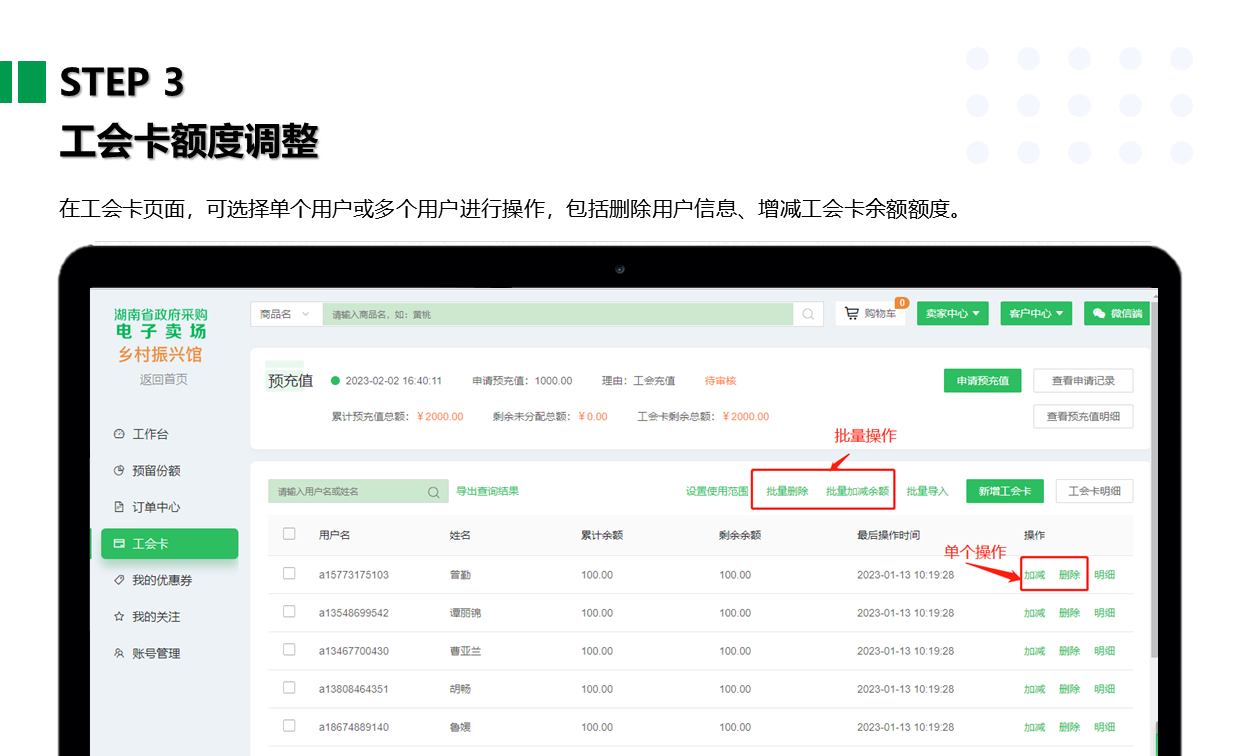Screen dimensions: 1247x756
Task: Click 删除 for user 胡畅
Action: (x=1069, y=689)
